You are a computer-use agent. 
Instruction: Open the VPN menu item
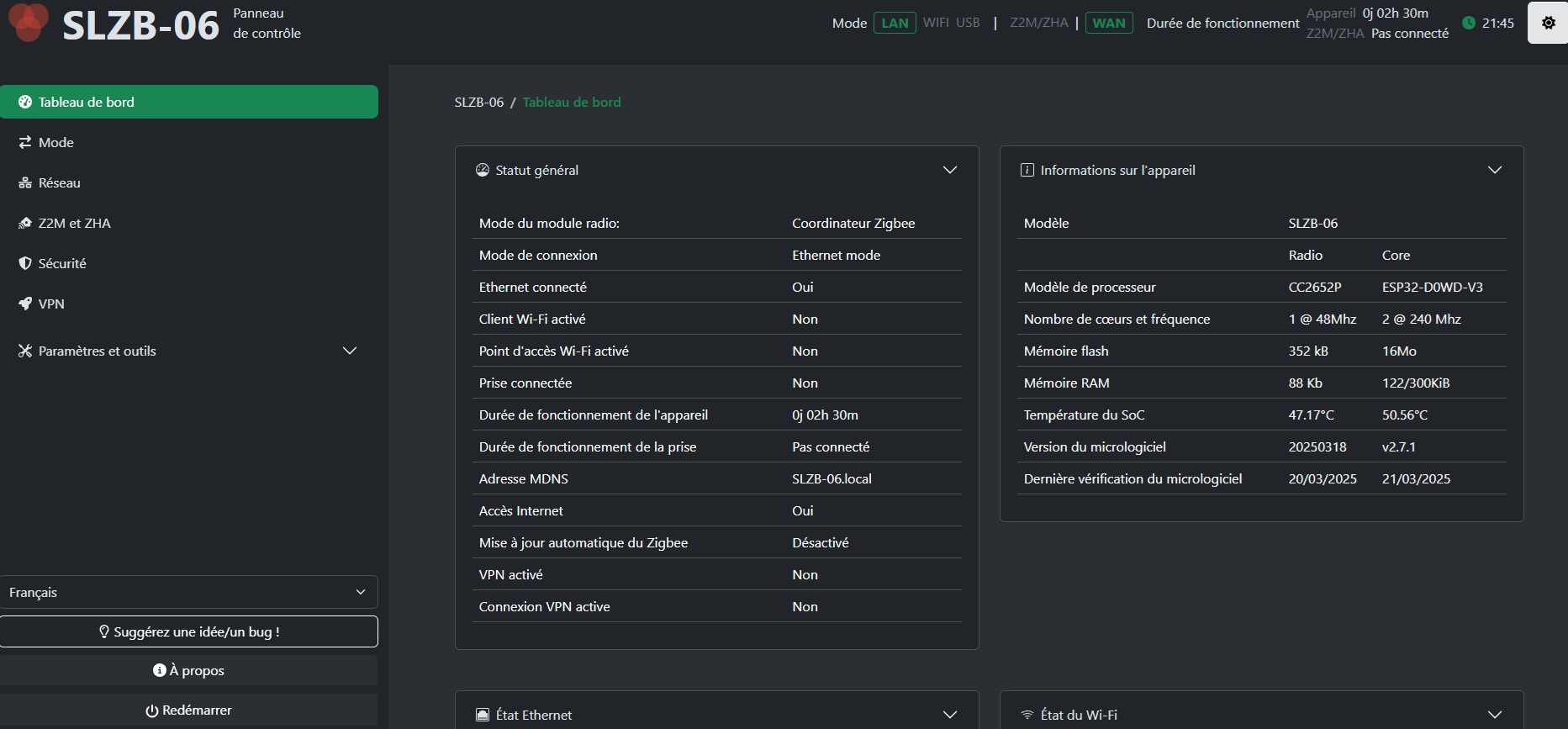click(x=50, y=304)
